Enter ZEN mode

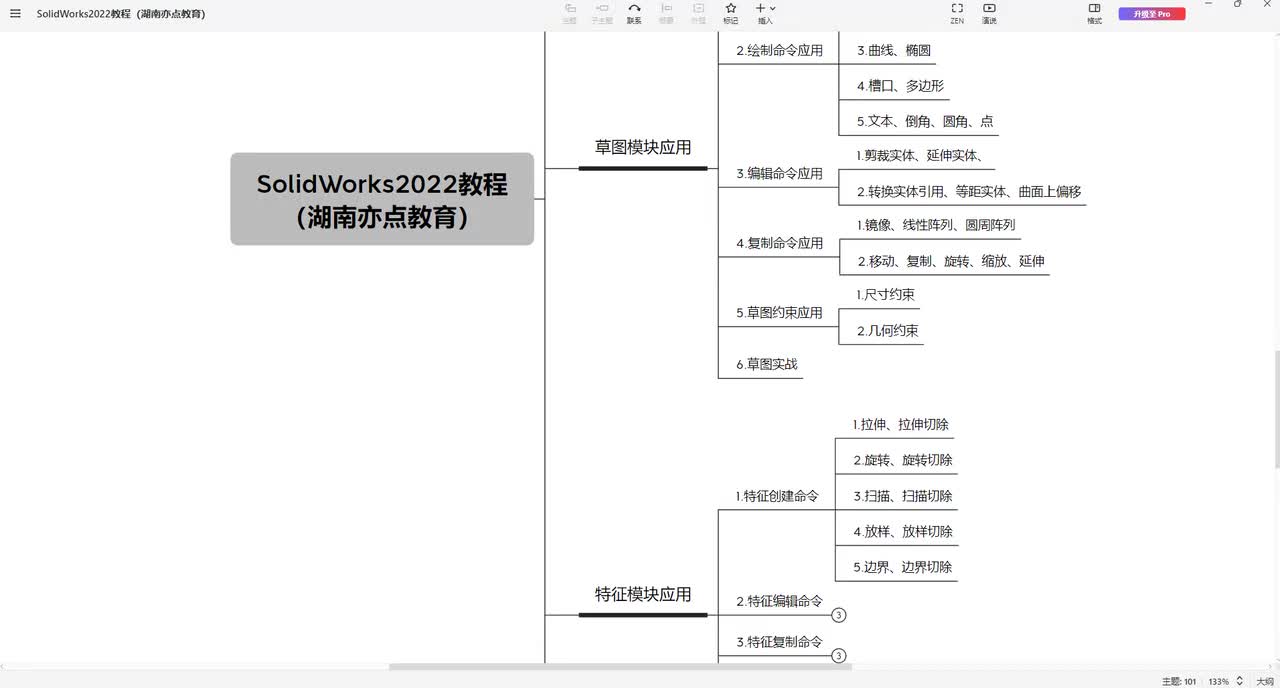(957, 13)
